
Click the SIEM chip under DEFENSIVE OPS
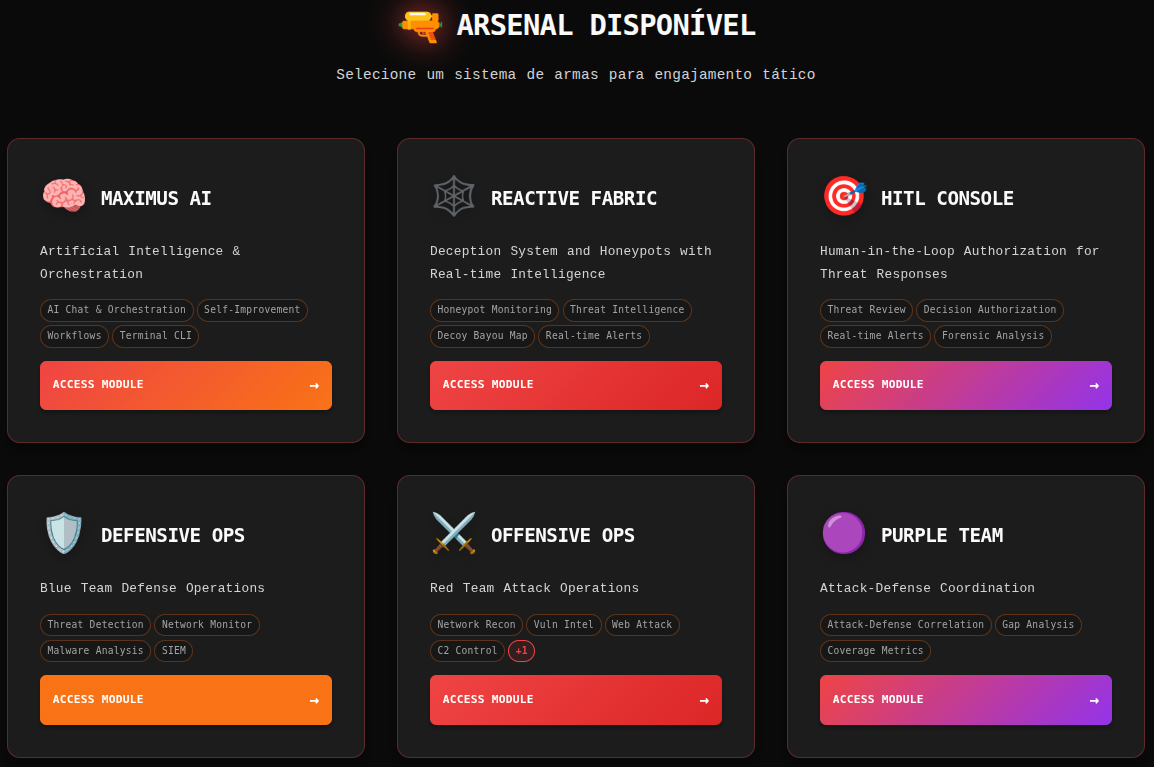coord(173,651)
